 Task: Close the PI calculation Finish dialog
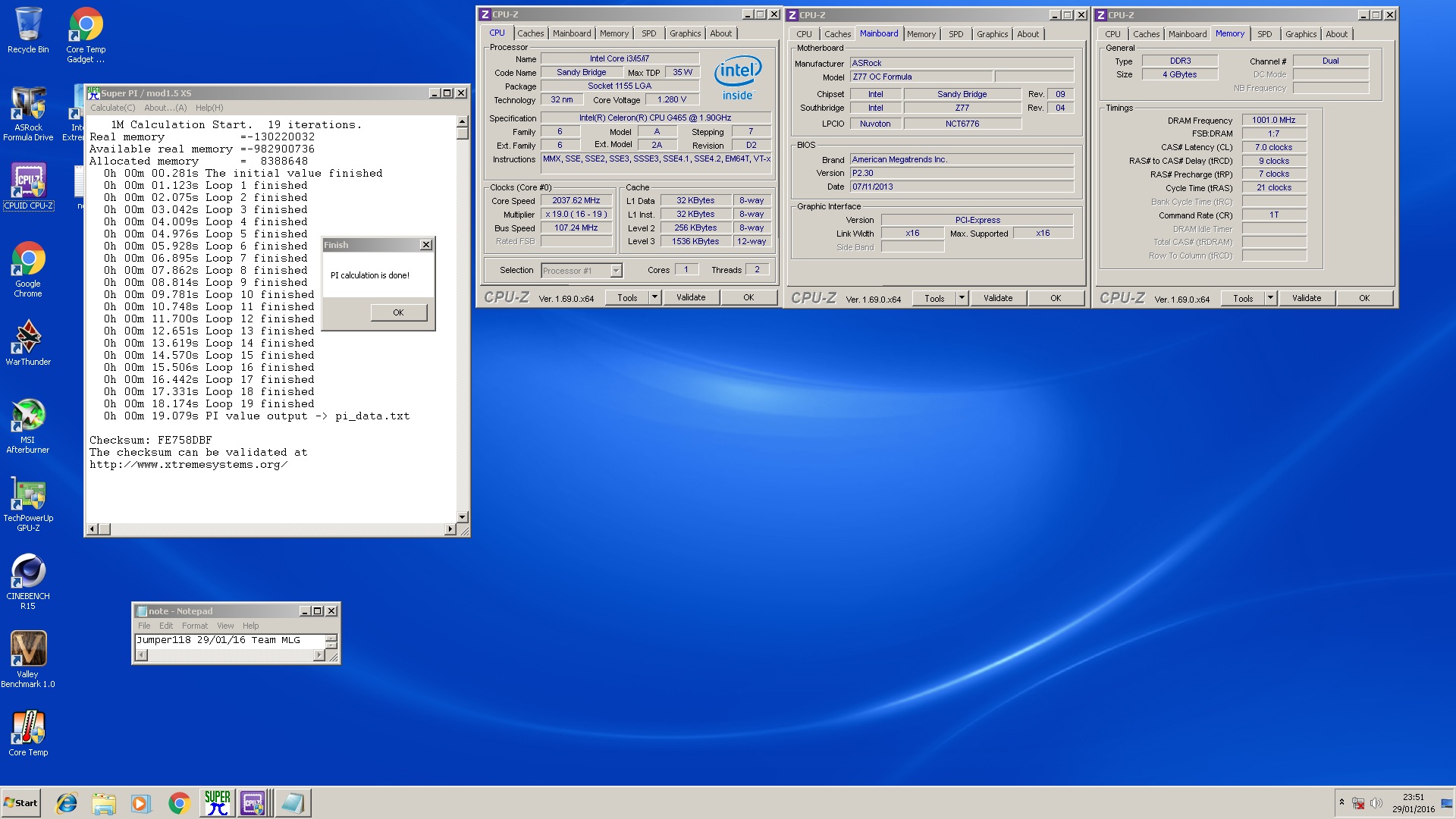(426, 245)
